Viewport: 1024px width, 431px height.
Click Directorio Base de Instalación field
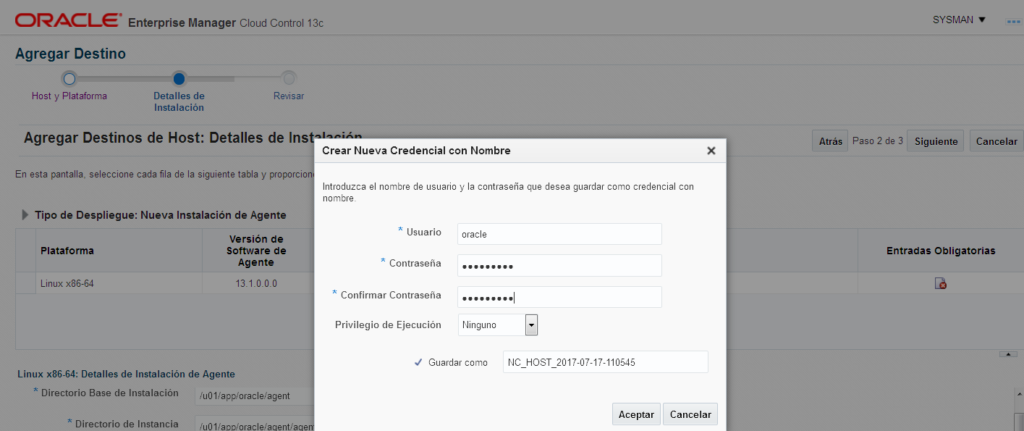pos(255,396)
